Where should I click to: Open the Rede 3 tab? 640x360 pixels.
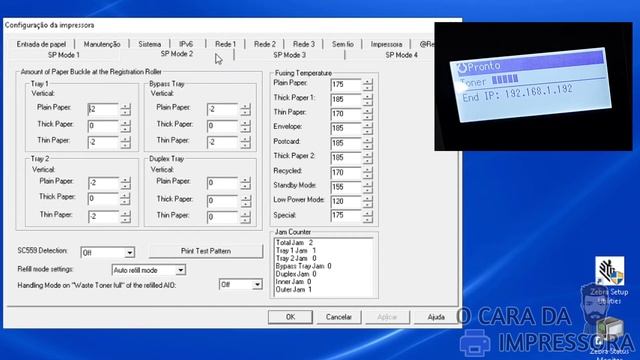click(304, 44)
